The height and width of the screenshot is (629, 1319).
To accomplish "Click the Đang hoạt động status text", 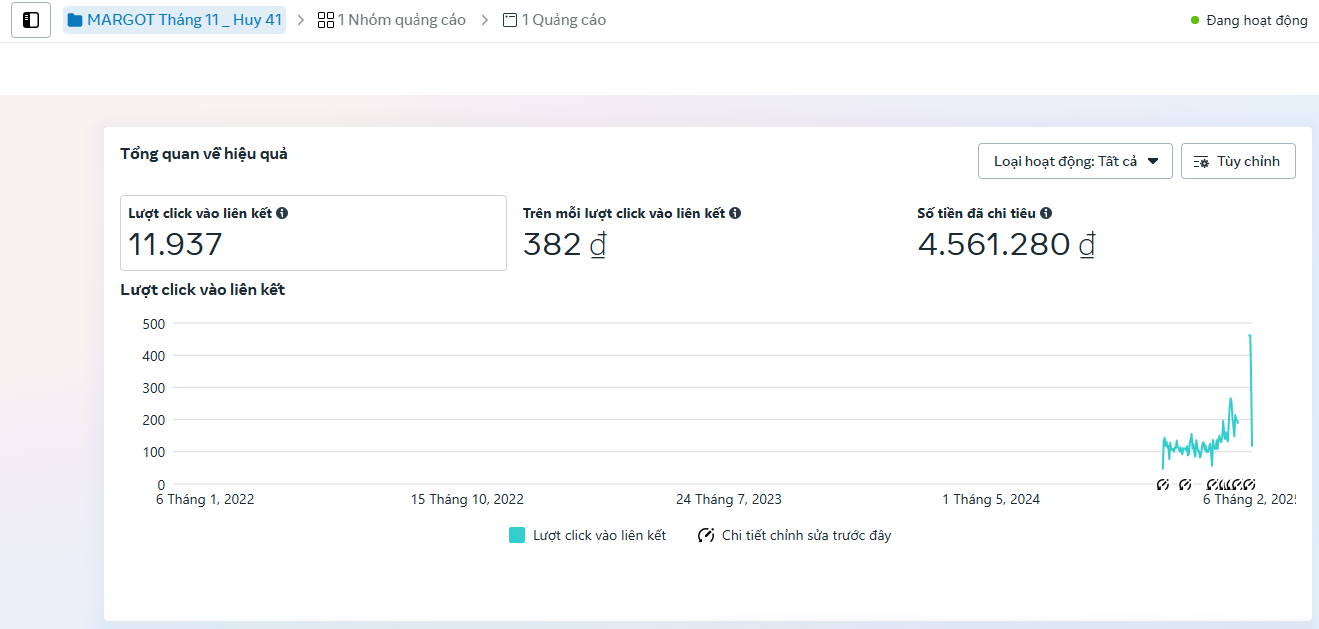I will pyautogui.click(x=1257, y=20).
